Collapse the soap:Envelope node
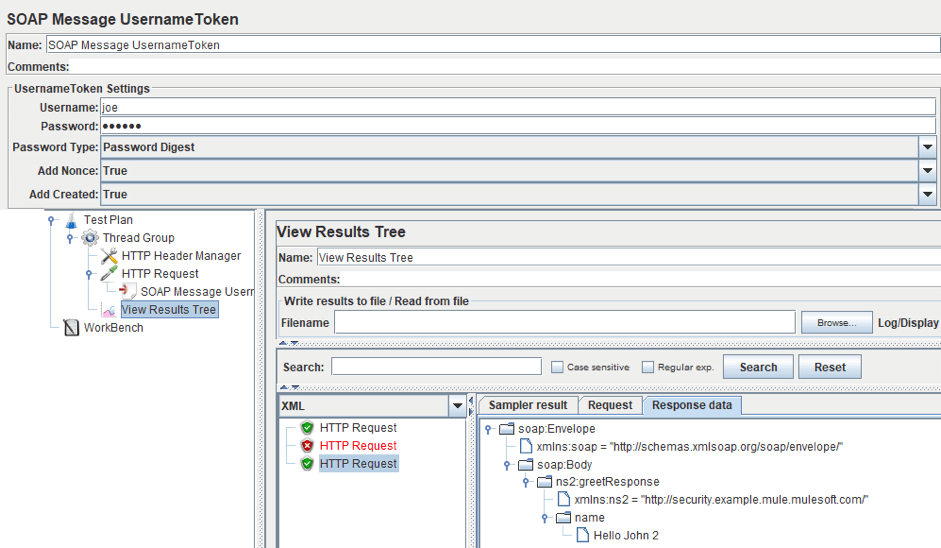Image resolution: width=941 pixels, height=548 pixels. point(489,429)
